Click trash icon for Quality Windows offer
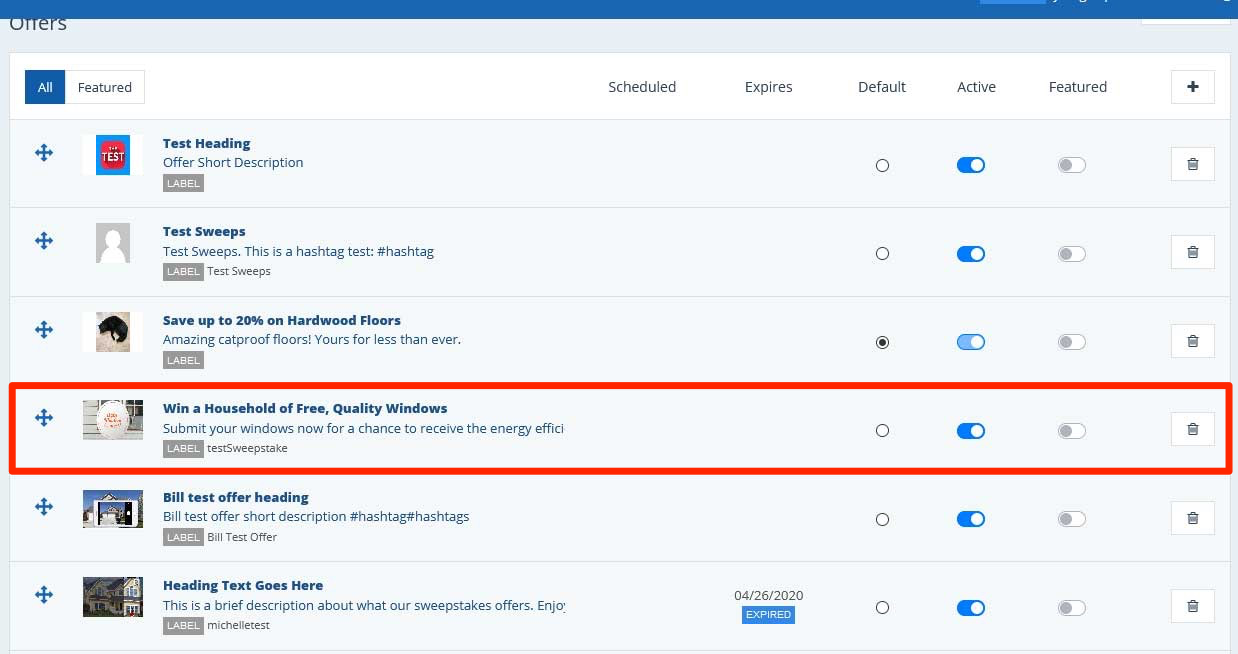The width and height of the screenshot is (1238, 654). (x=1192, y=429)
